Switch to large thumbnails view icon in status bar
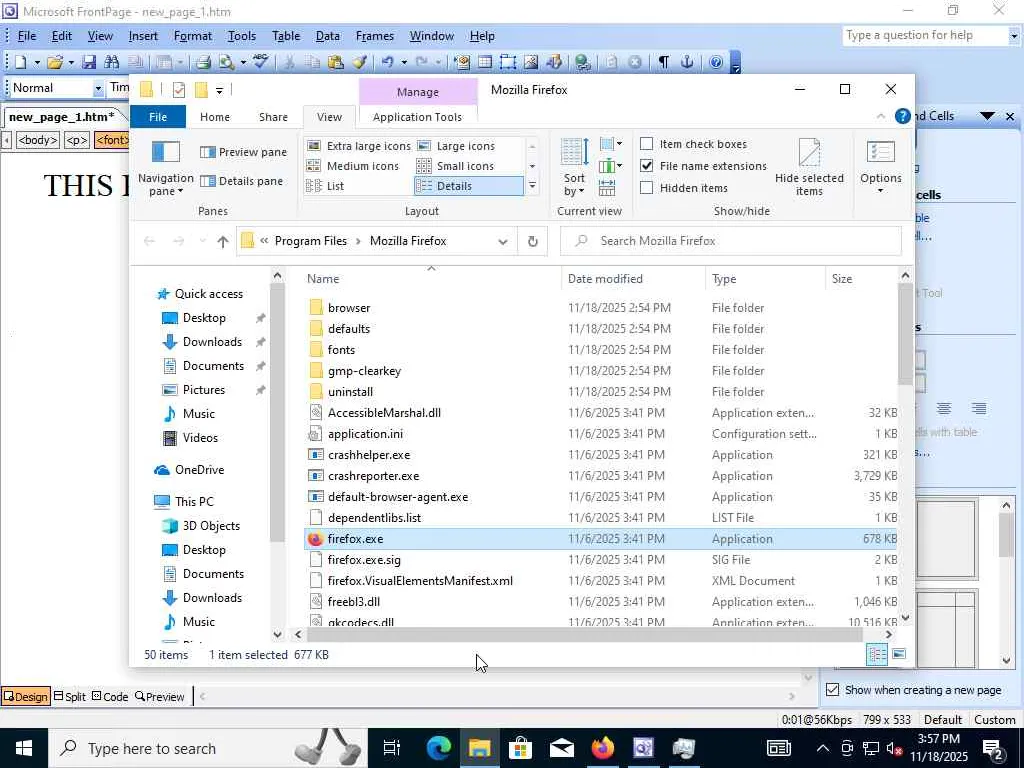The height and width of the screenshot is (768, 1024). (x=899, y=654)
